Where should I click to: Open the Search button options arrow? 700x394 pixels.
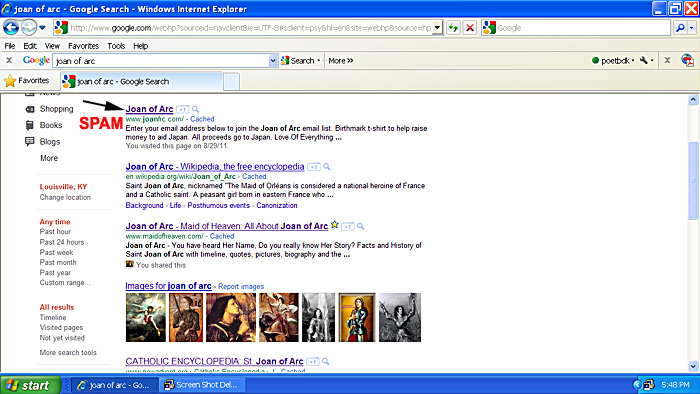click(x=319, y=61)
